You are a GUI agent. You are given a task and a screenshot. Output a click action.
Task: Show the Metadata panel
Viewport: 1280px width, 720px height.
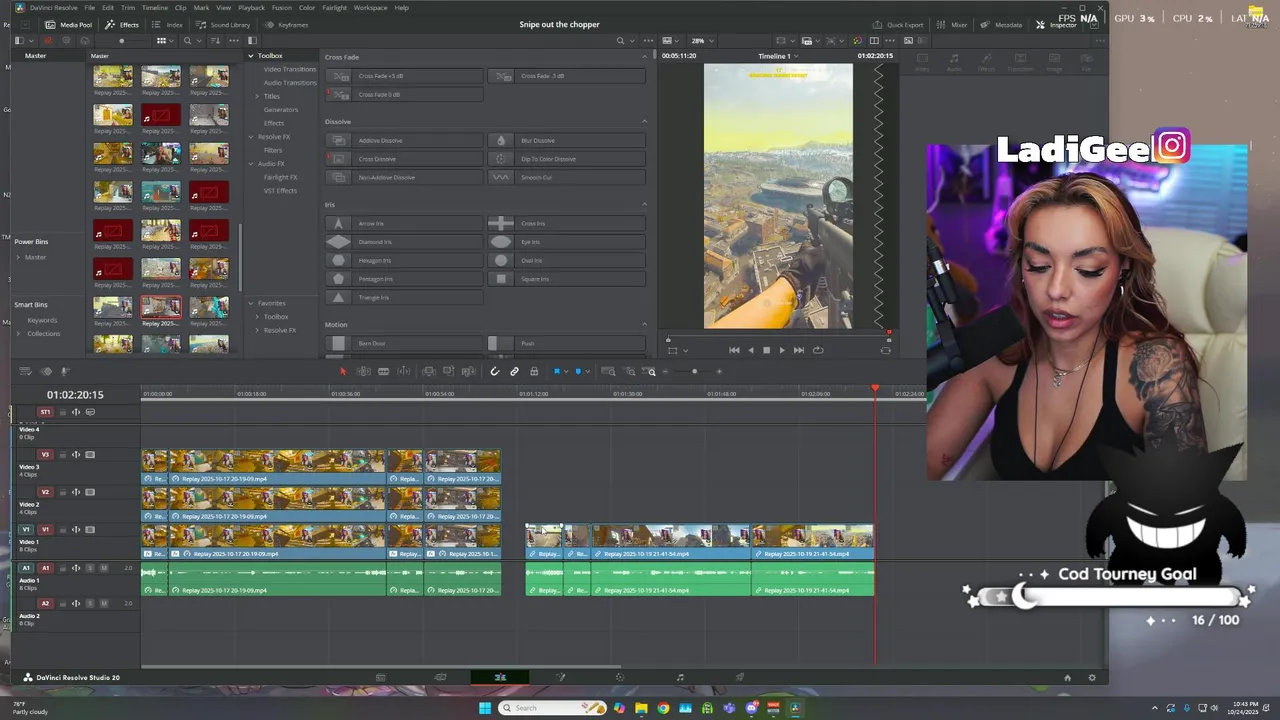[x=1002, y=24]
